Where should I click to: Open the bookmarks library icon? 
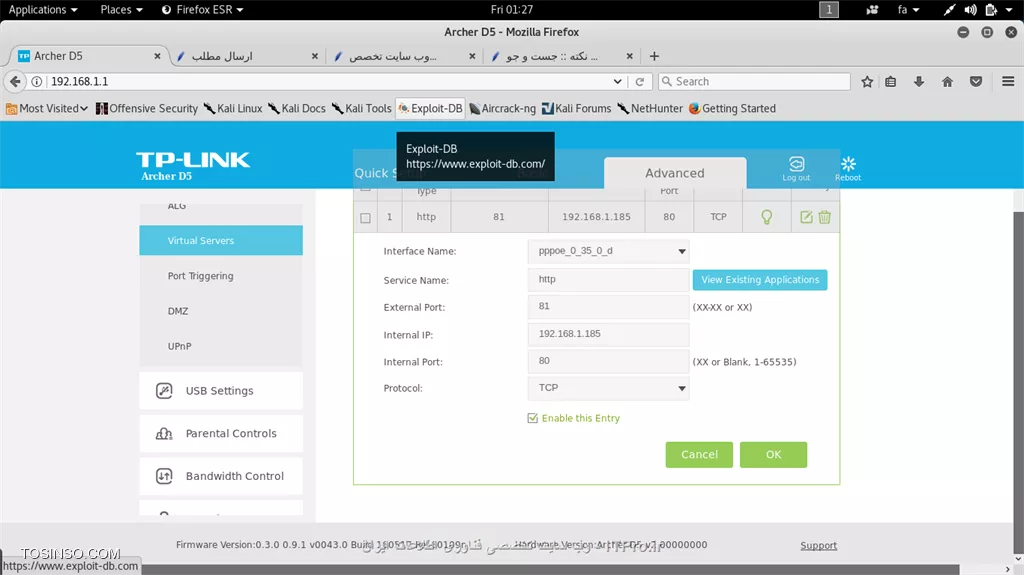click(891, 82)
